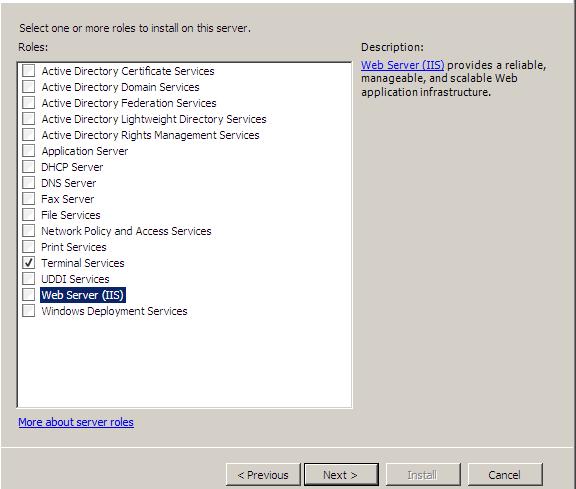Select the File Services role label
Image resolution: width=576 pixels, height=489 pixels.
[x=71, y=215]
